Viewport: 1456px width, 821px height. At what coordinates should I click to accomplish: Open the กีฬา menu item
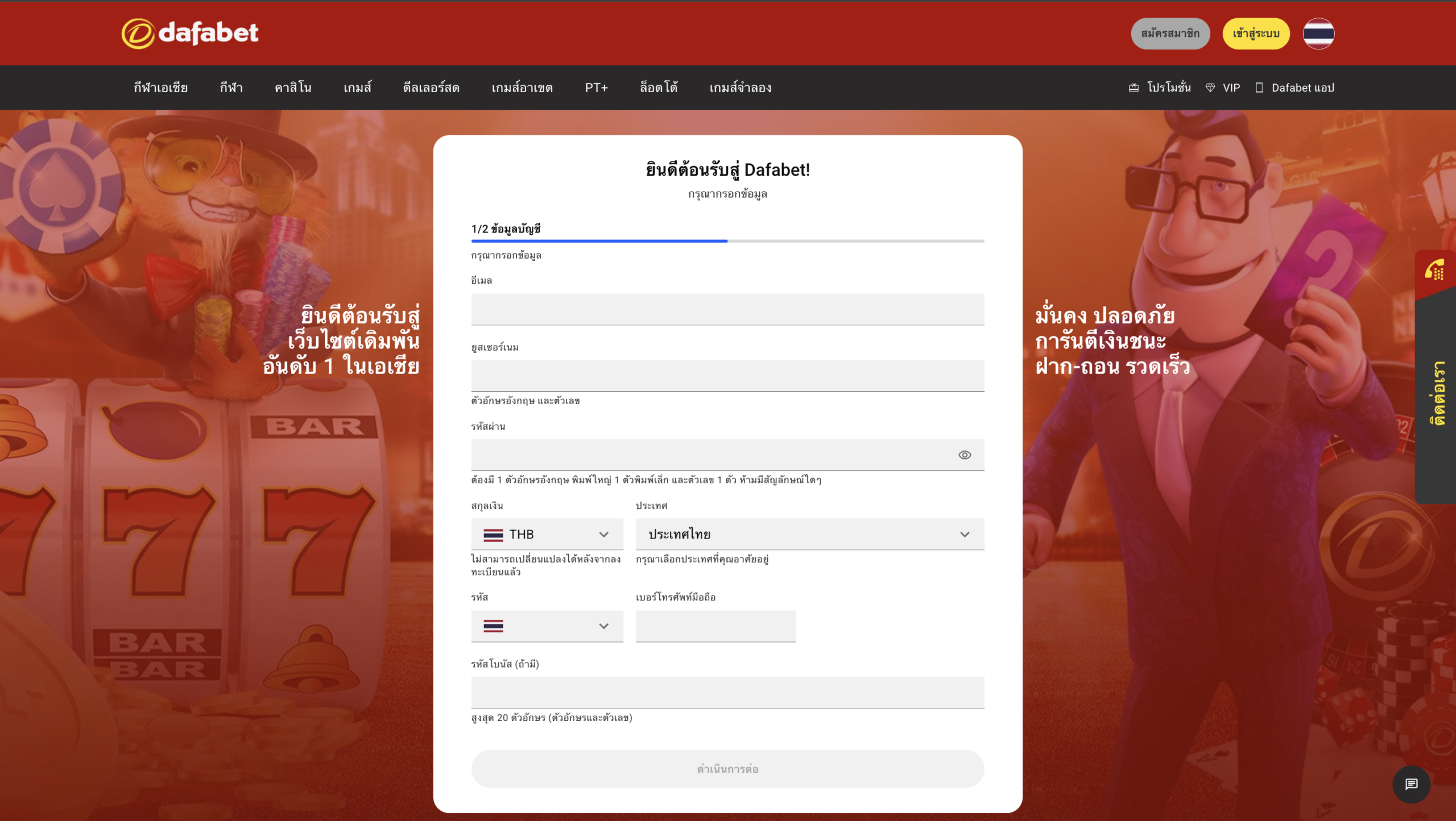[x=231, y=88]
